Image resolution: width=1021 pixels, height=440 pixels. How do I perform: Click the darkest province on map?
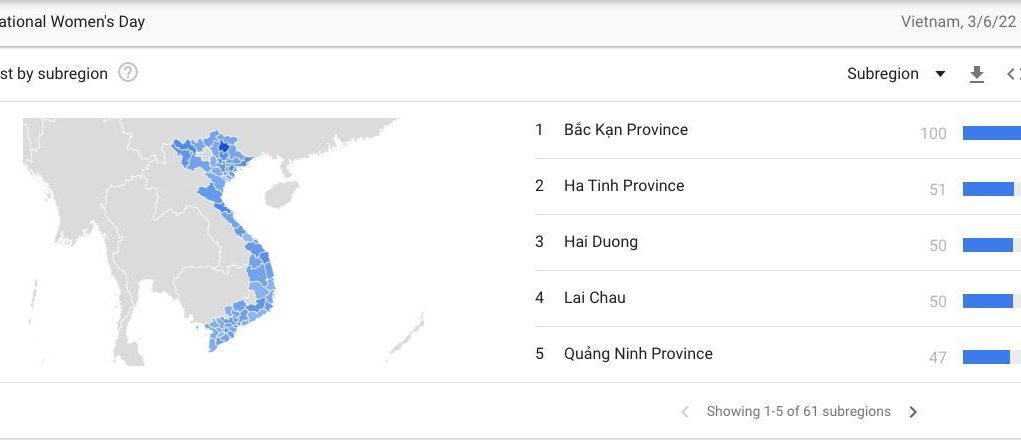tap(223, 147)
